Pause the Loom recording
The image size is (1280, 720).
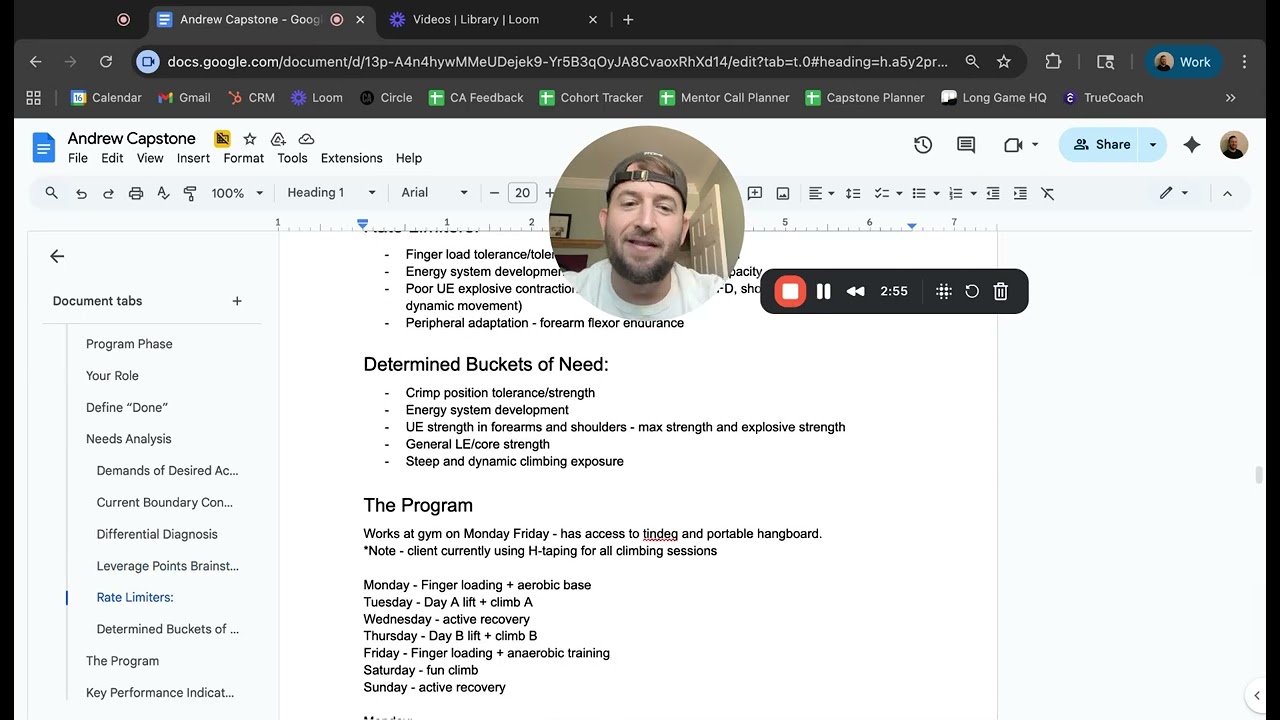pyautogui.click(x=823, y=291)
